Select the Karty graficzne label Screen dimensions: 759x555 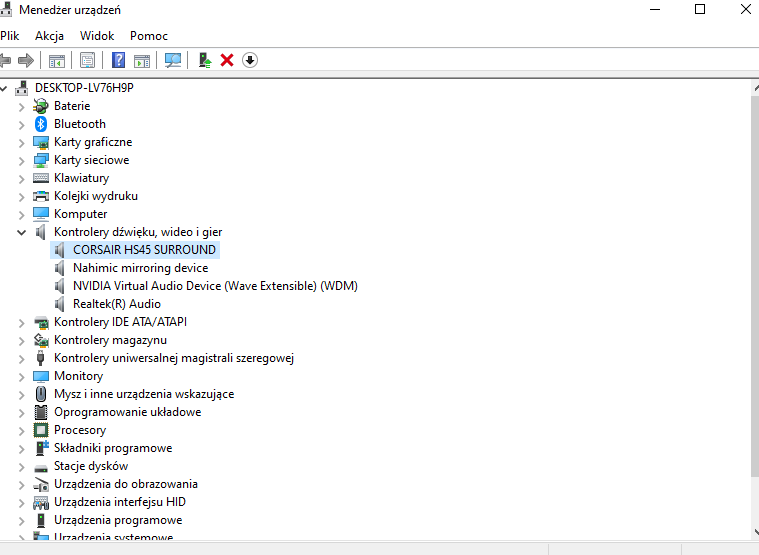click(93, 142)
